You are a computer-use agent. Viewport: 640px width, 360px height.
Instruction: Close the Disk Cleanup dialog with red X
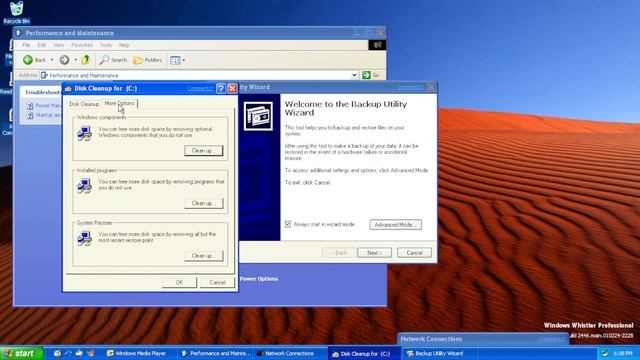tap(232, 88)
